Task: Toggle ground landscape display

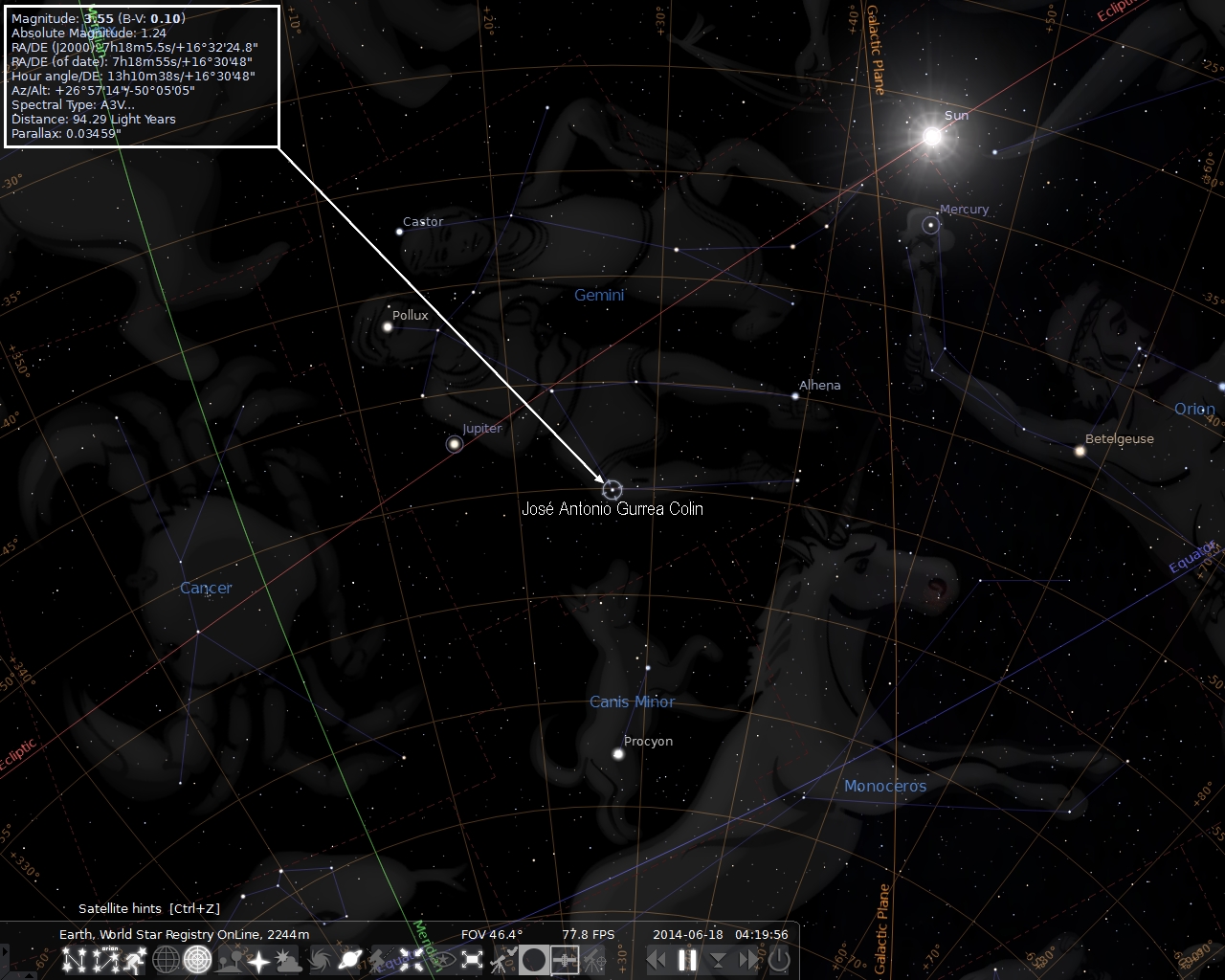Action: [x=228, y=960]
